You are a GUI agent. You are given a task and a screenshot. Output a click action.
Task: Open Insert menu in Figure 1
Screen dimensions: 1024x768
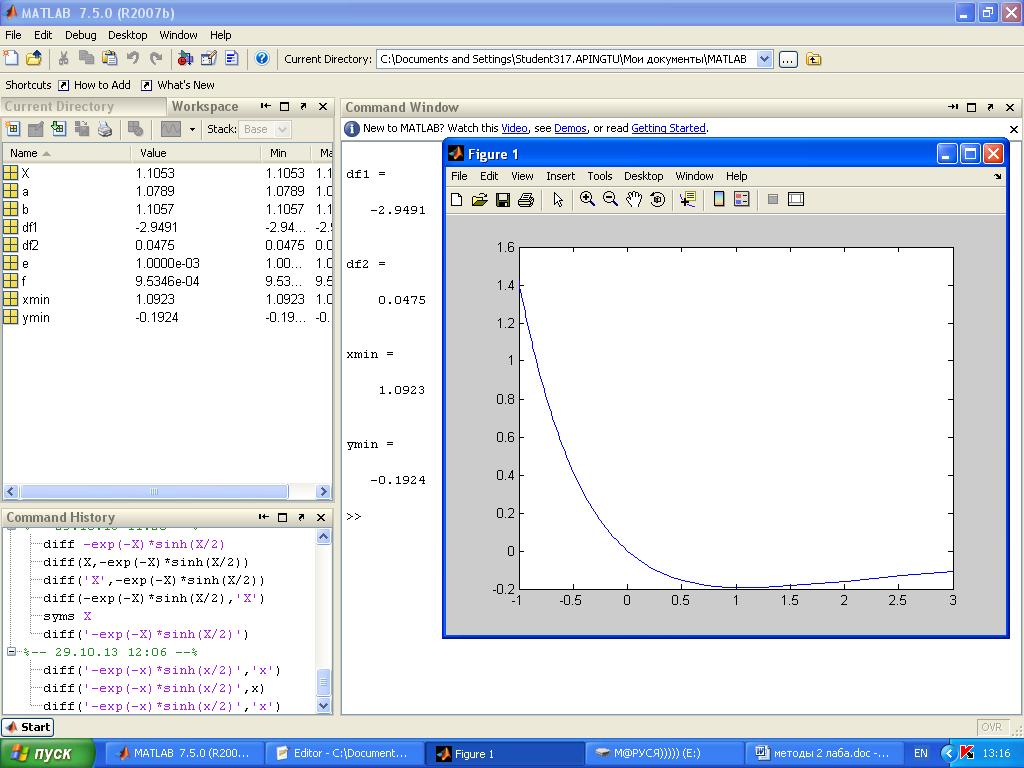tap(560, 176)
